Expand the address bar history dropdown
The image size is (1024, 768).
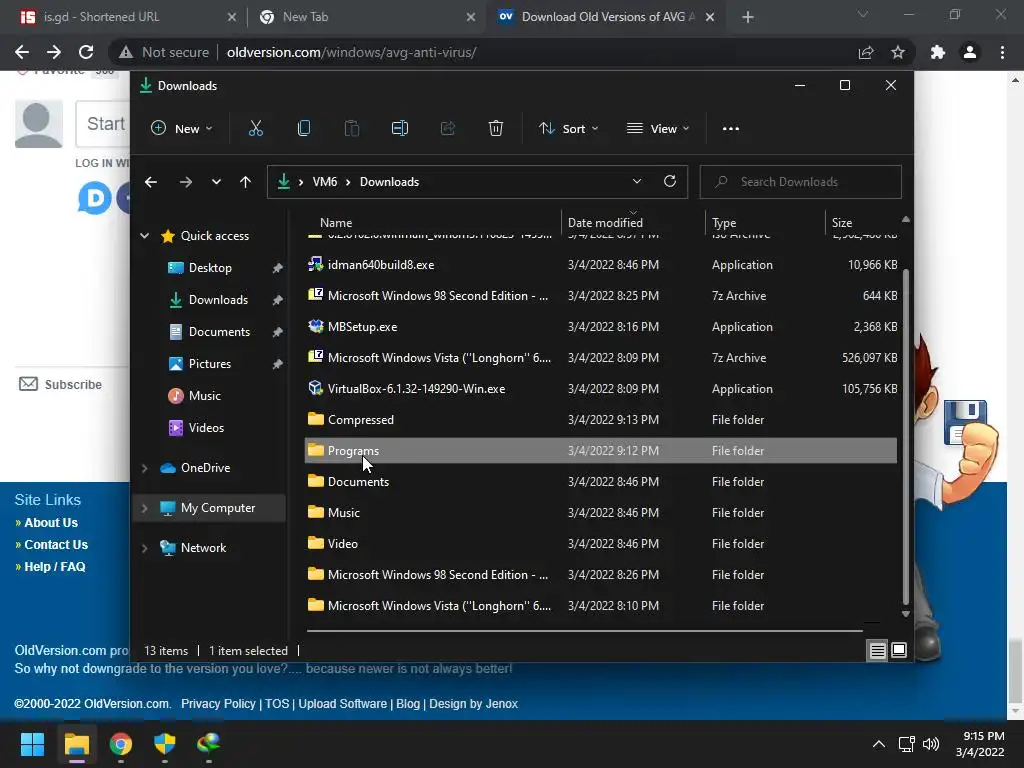point(637,182)
